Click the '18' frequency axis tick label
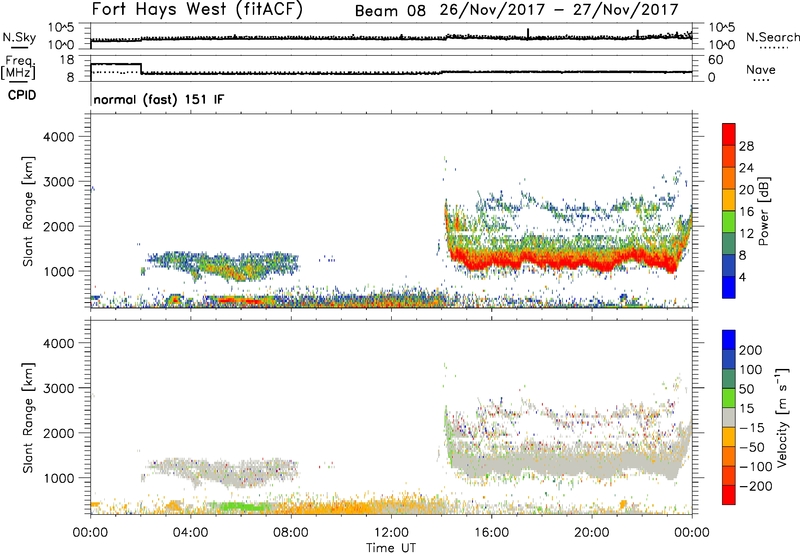800x554 pixels. tap(67, 60)
